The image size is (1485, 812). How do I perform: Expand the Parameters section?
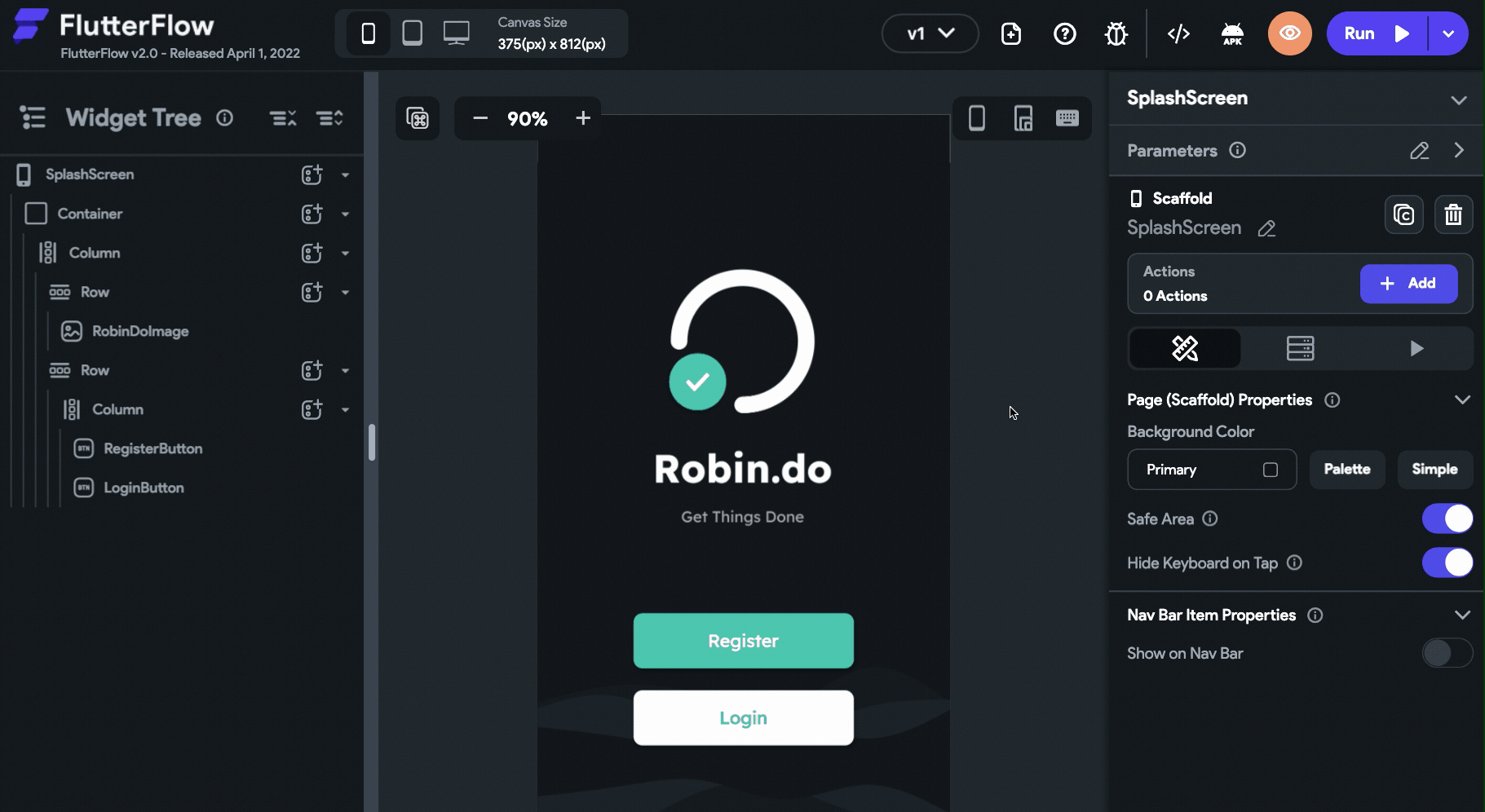pos(1459,150)
